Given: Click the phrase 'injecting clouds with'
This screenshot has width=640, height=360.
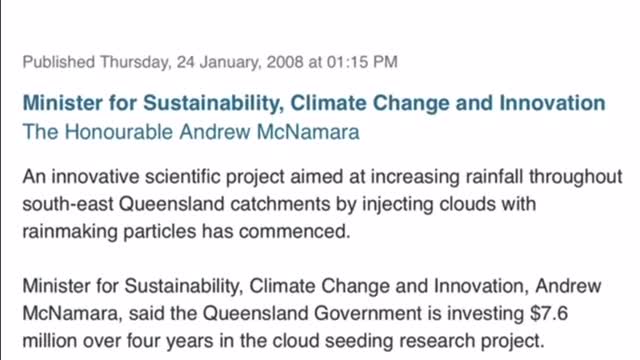Looking at the screenshot, I should click(449, 204).
